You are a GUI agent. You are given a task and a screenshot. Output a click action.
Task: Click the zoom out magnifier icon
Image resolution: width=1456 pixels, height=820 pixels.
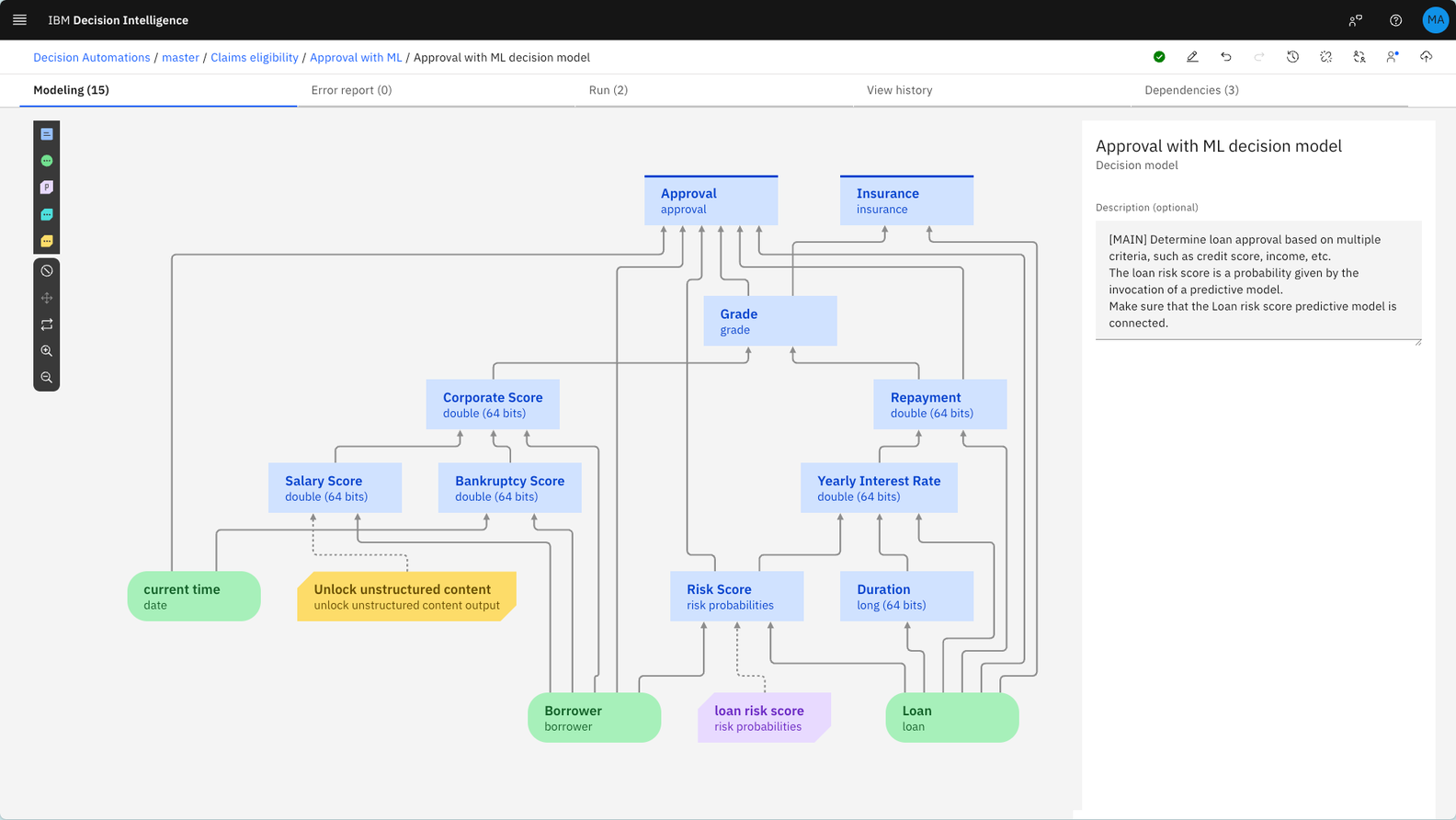coord(47,378)
